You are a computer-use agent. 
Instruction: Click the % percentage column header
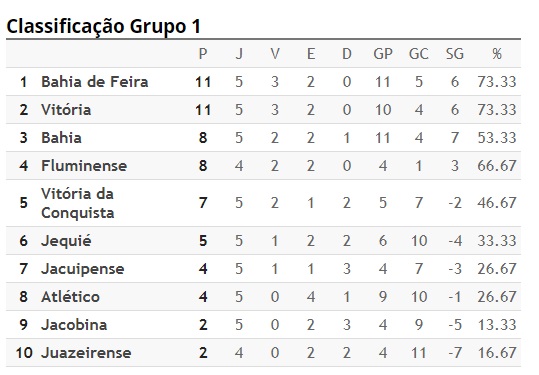(497, 54)
